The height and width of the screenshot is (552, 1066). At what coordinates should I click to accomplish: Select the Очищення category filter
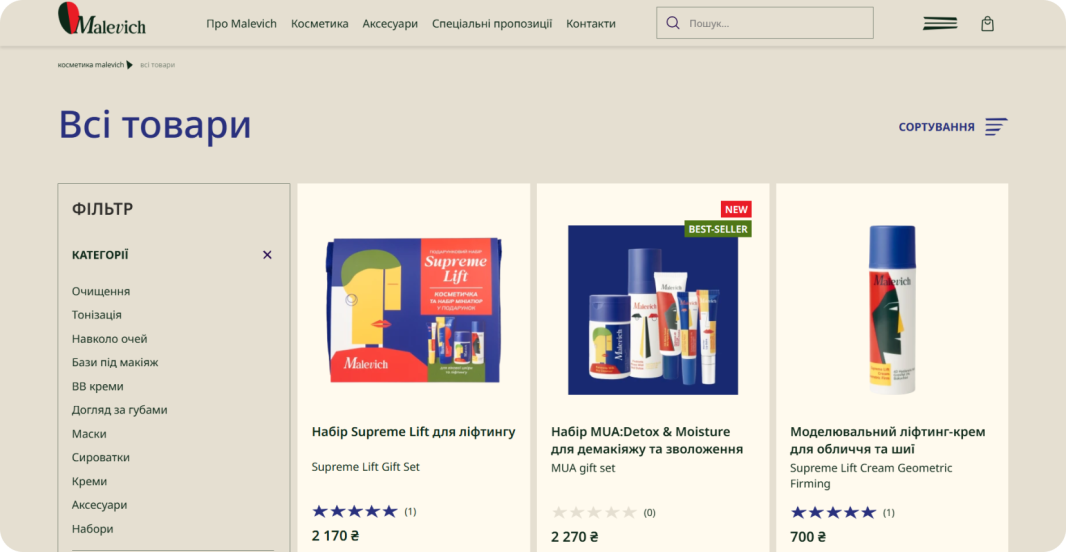coord(101,291)
